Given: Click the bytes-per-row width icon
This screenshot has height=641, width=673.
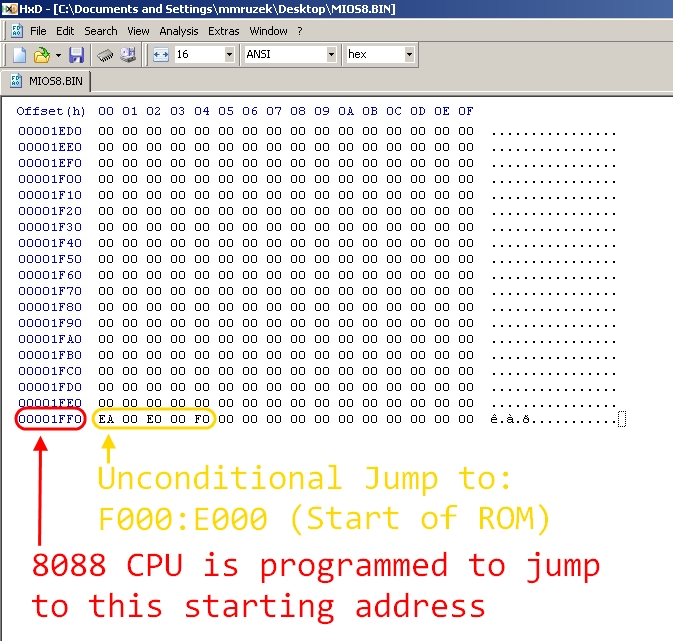Looking at the screenshot, I should [x=161, y=55].
